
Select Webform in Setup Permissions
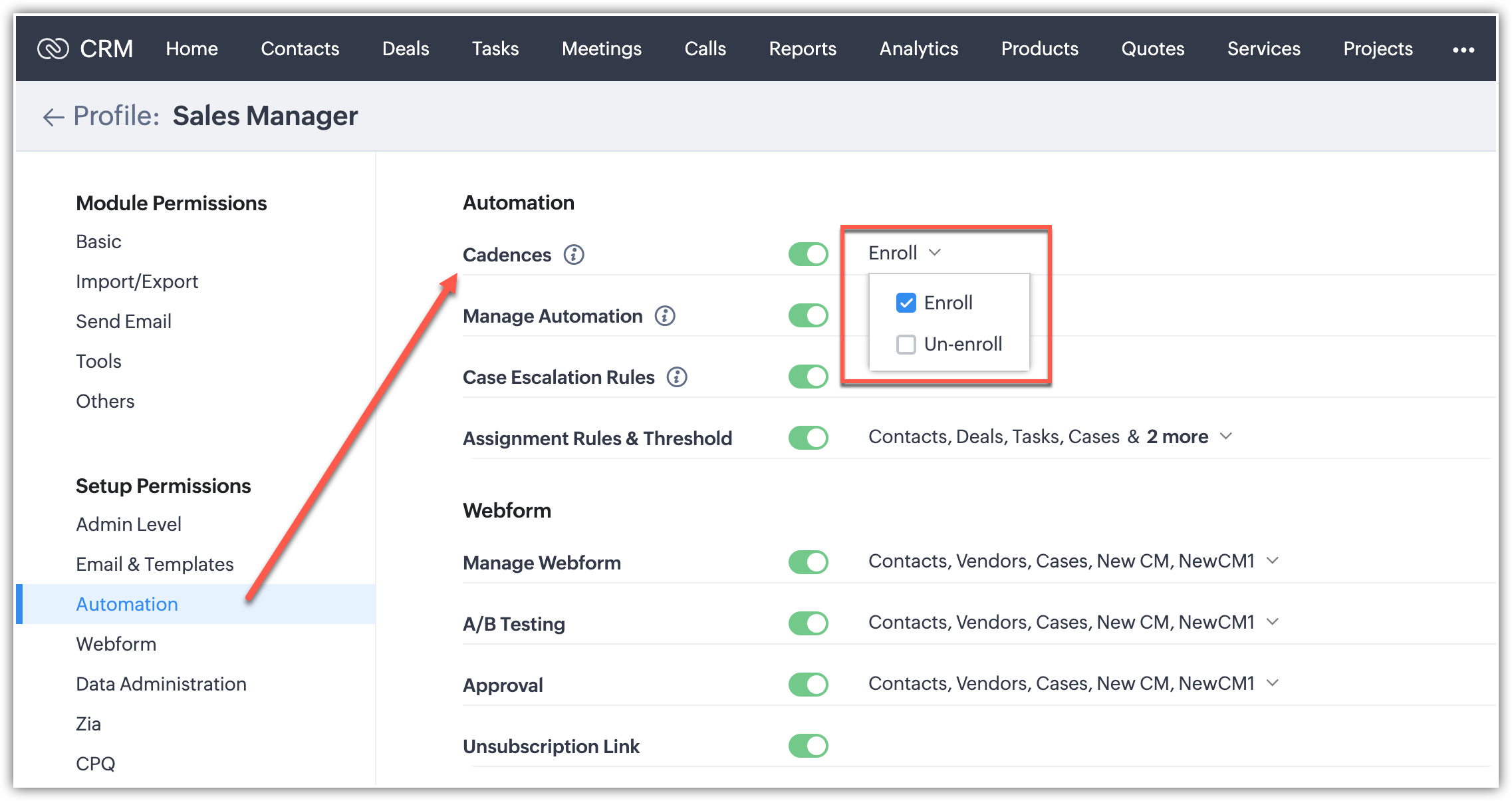pyautogui.click(x=116, y=643)
